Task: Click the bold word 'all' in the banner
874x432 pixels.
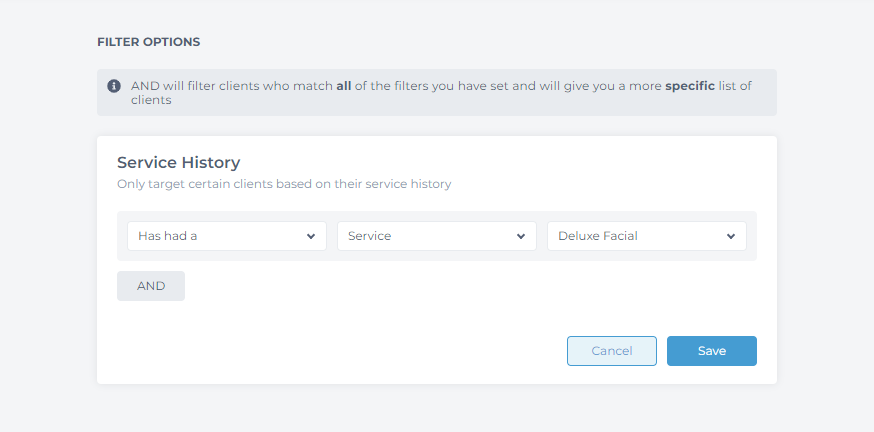Action: click(x=343, y=86)
